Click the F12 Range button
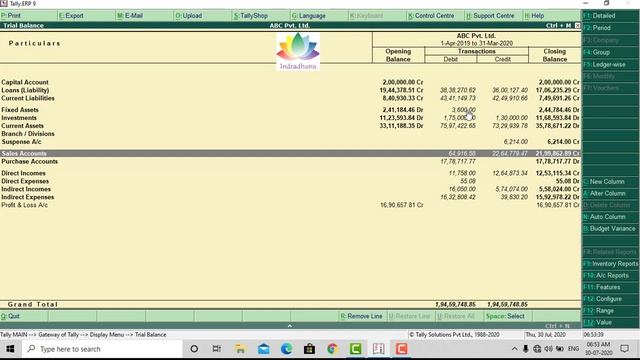This screenshot has width=640, height=360. pyautogui.click(x=611, y=311)
